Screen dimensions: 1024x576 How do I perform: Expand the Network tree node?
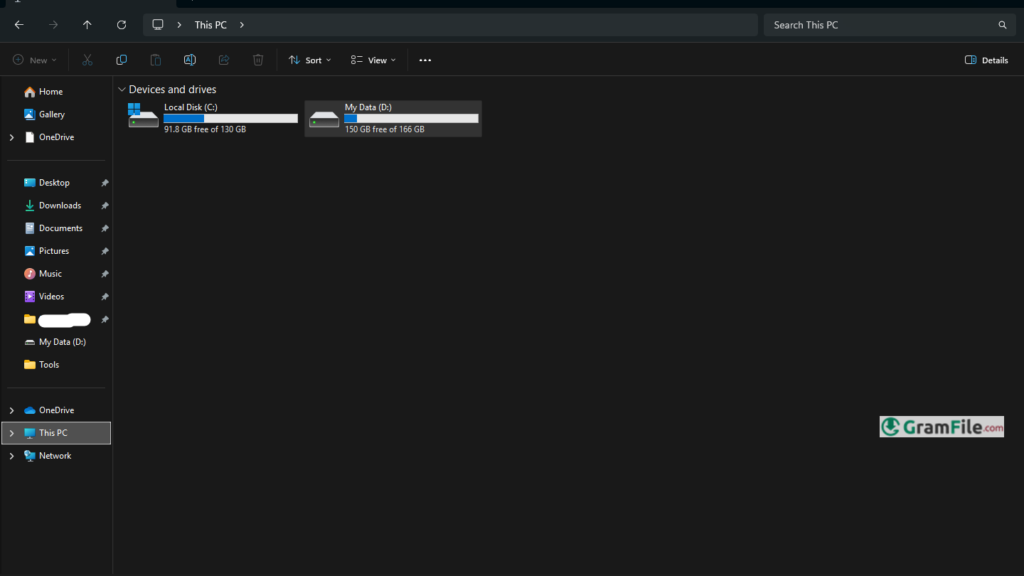coord(12,456)
